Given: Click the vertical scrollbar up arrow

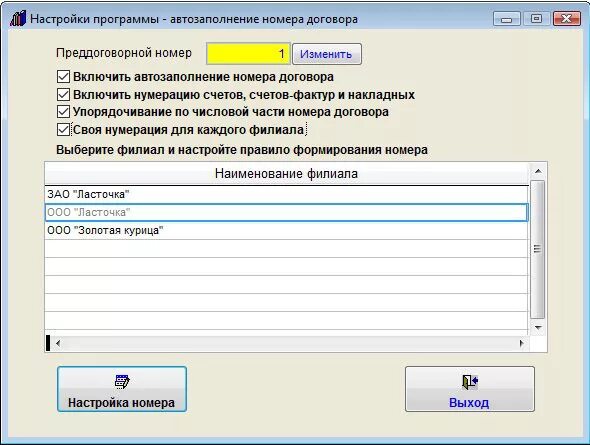Looking at the screenshot, I should pos(538,171).
